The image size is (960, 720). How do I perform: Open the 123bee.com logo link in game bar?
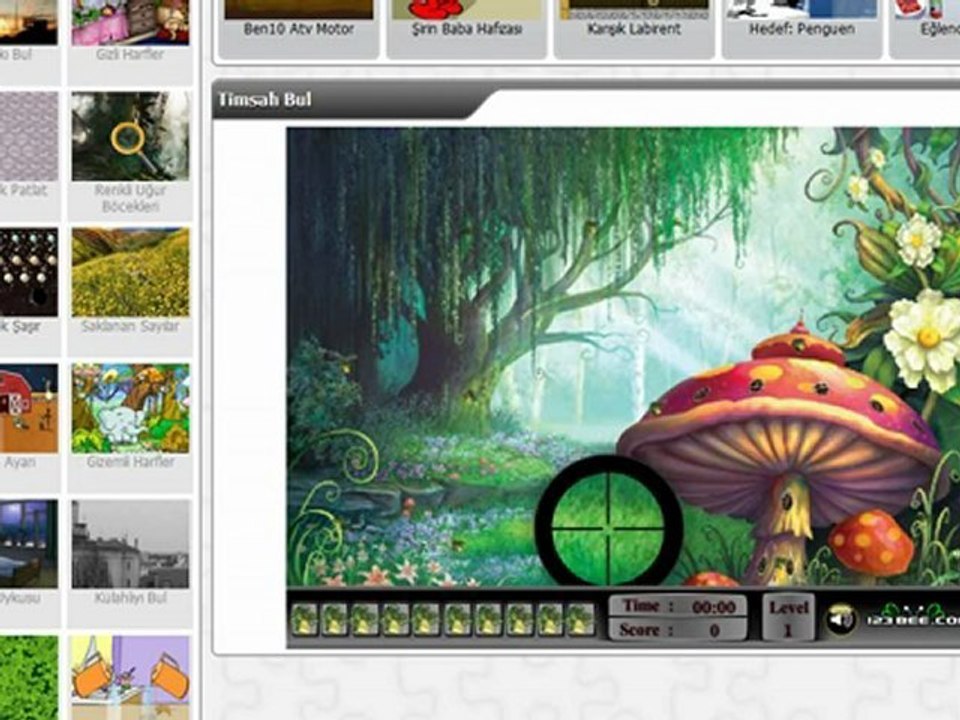click(x=912, y=617)
